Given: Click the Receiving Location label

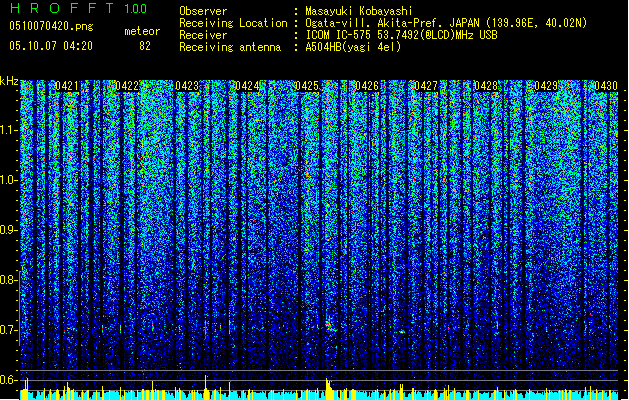Looking at the screenshot, I should point(233,23).
